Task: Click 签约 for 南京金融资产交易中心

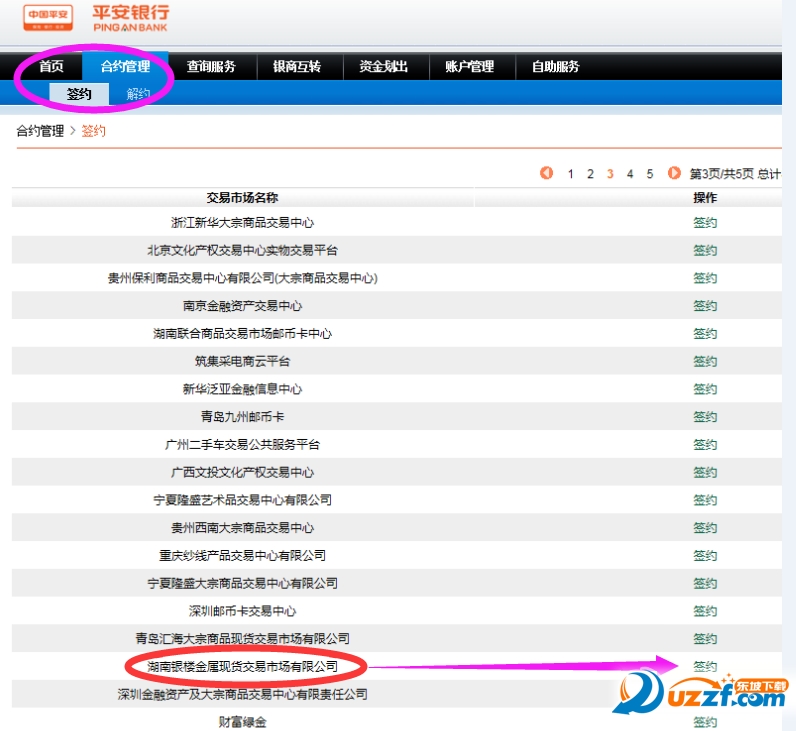Action: pos(705,306)
